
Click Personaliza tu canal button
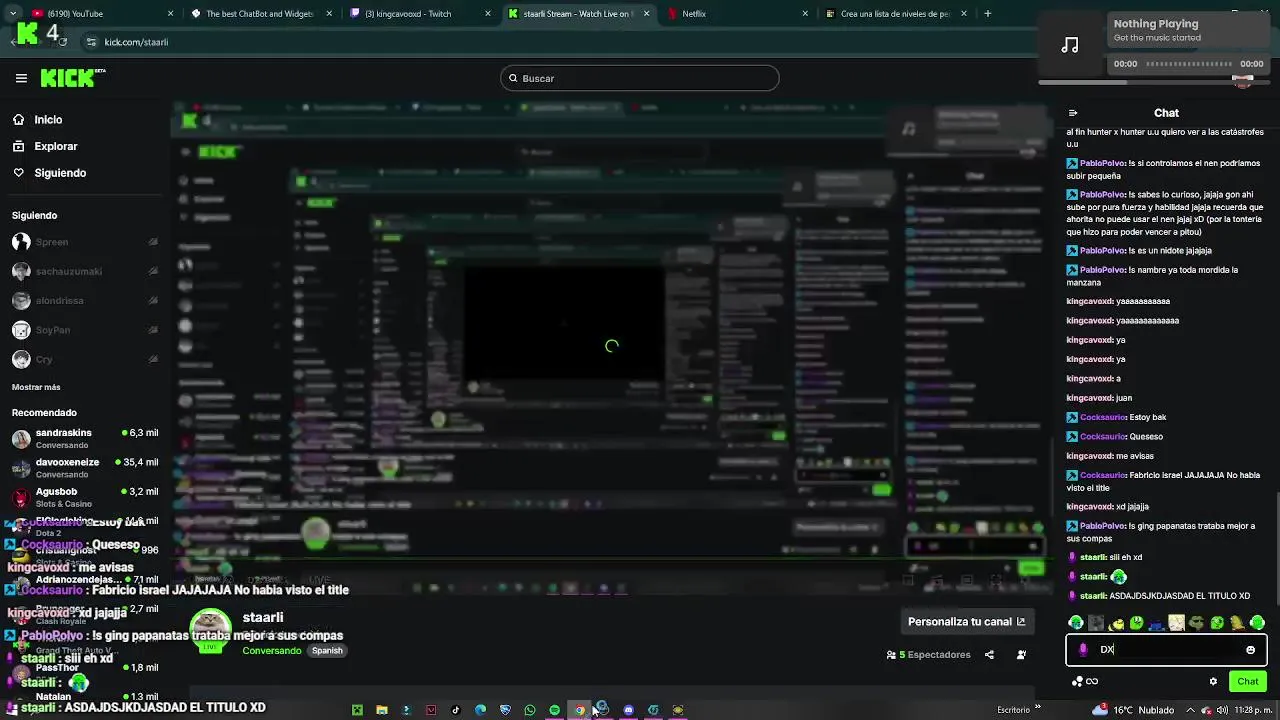(x=966, y=621)
